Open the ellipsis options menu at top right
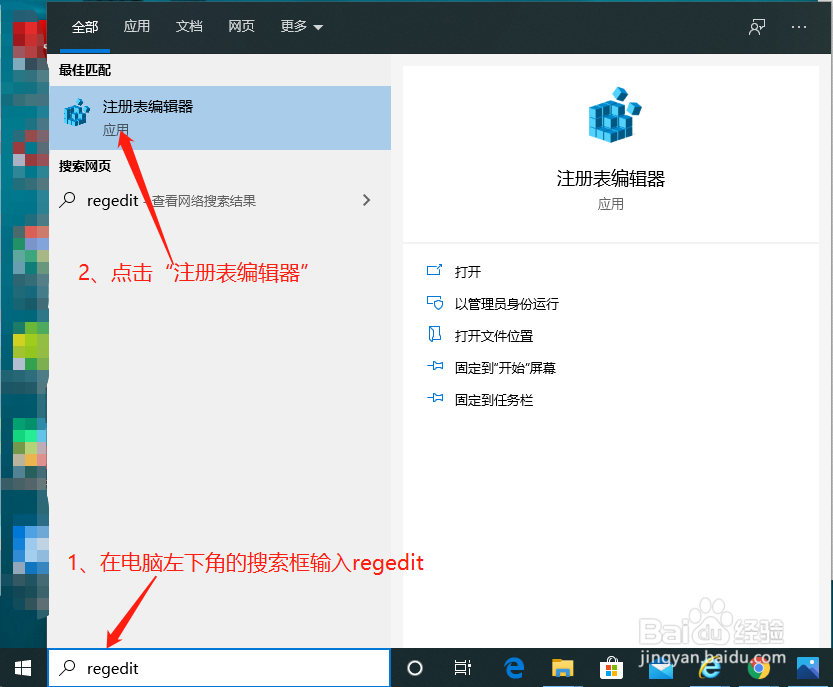This screenshot has height=687, width=833. [x=799, y=27]
